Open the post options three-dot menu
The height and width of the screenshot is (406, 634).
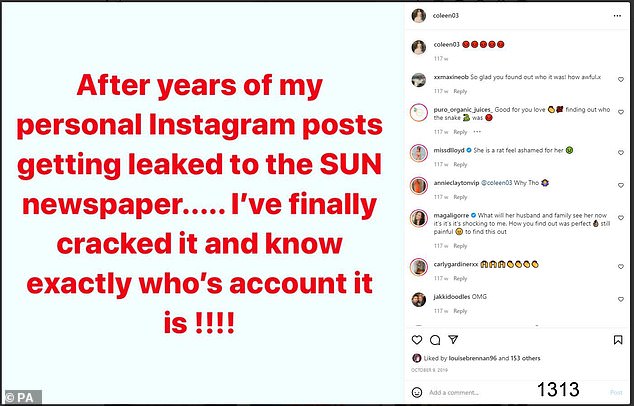point(619,16)
